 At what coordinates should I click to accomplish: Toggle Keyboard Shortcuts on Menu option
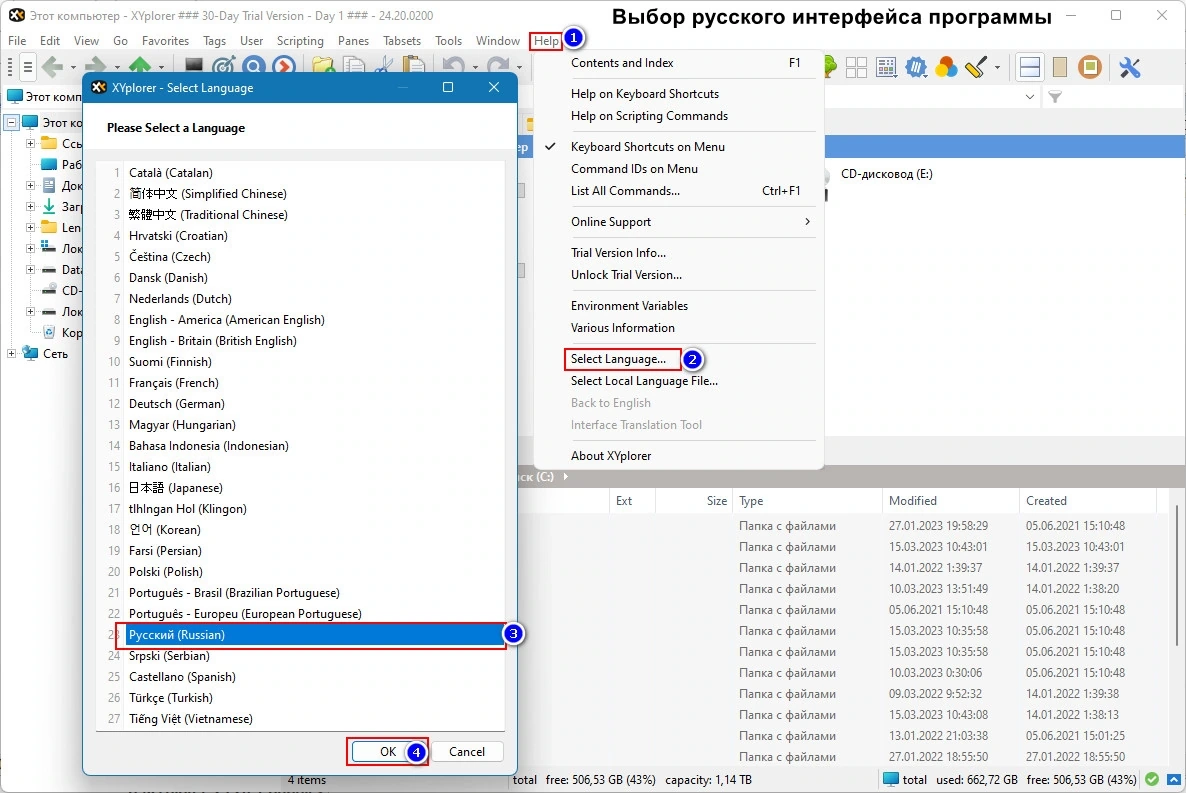647,147
